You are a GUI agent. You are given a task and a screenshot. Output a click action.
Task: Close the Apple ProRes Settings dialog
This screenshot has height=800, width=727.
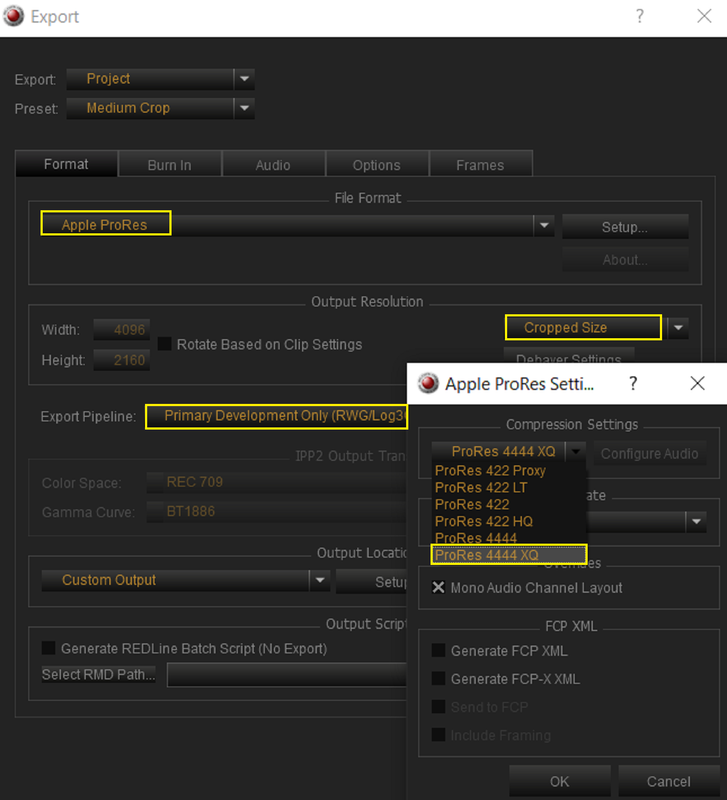coord(697,383)
